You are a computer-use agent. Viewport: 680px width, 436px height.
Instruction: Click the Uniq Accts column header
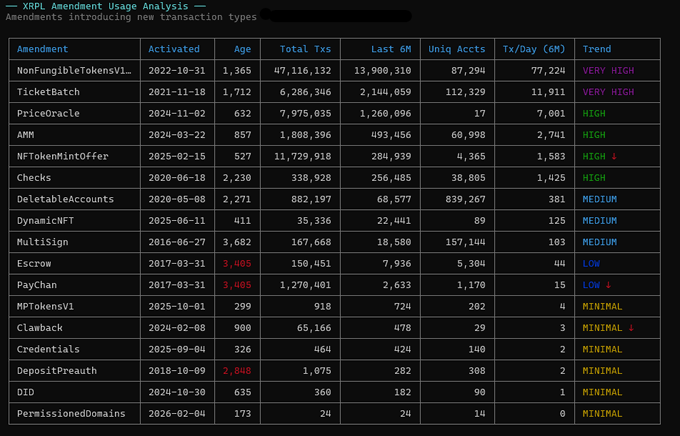(x=457, y=49)
